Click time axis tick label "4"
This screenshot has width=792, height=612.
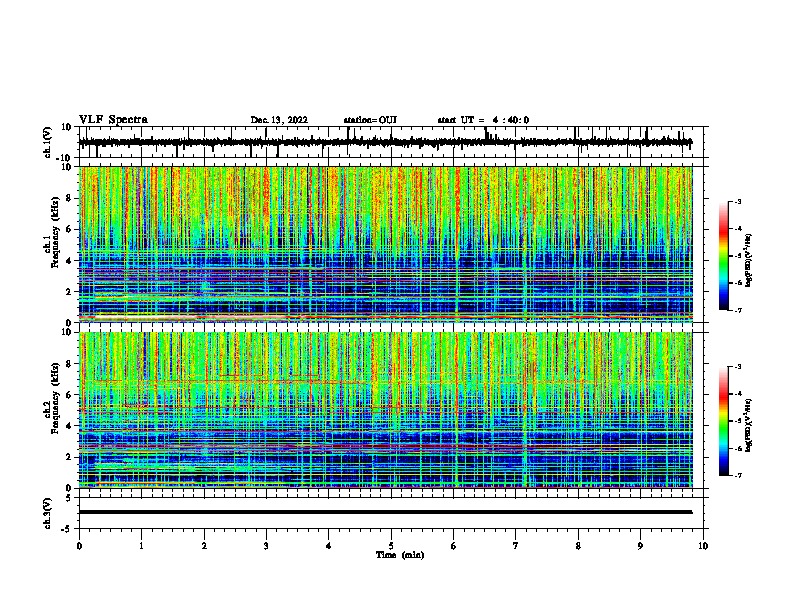(329, 546)
